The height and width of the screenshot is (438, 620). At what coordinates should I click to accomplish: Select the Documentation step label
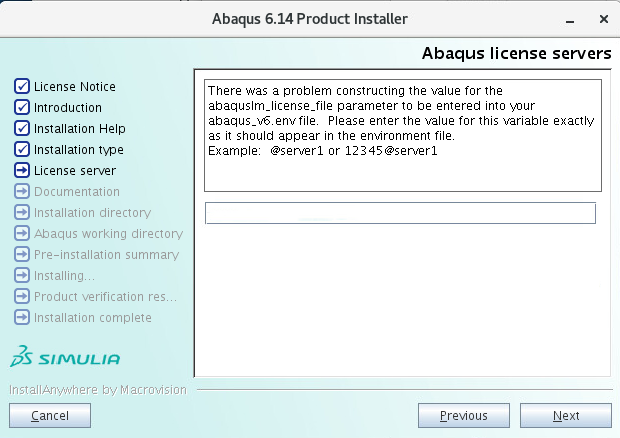click(x=77, y=192)
